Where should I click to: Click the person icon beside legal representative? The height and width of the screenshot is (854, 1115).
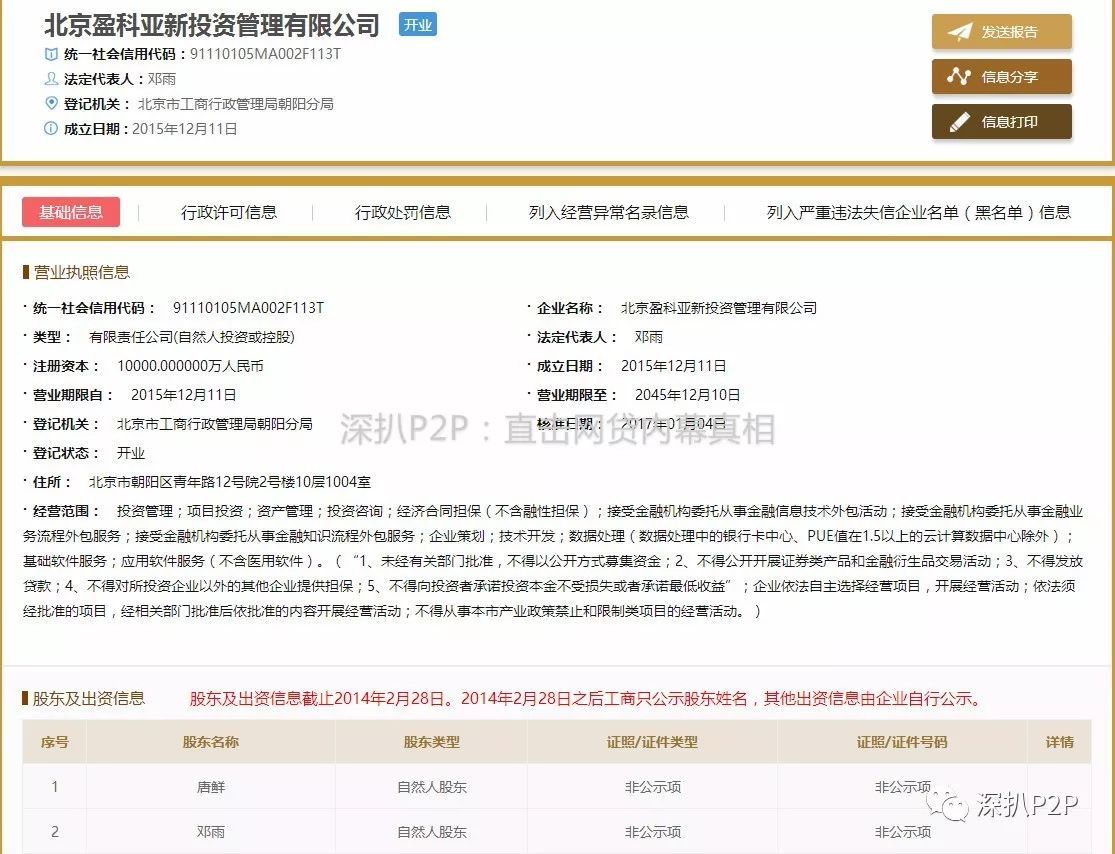tap(51, 79)
